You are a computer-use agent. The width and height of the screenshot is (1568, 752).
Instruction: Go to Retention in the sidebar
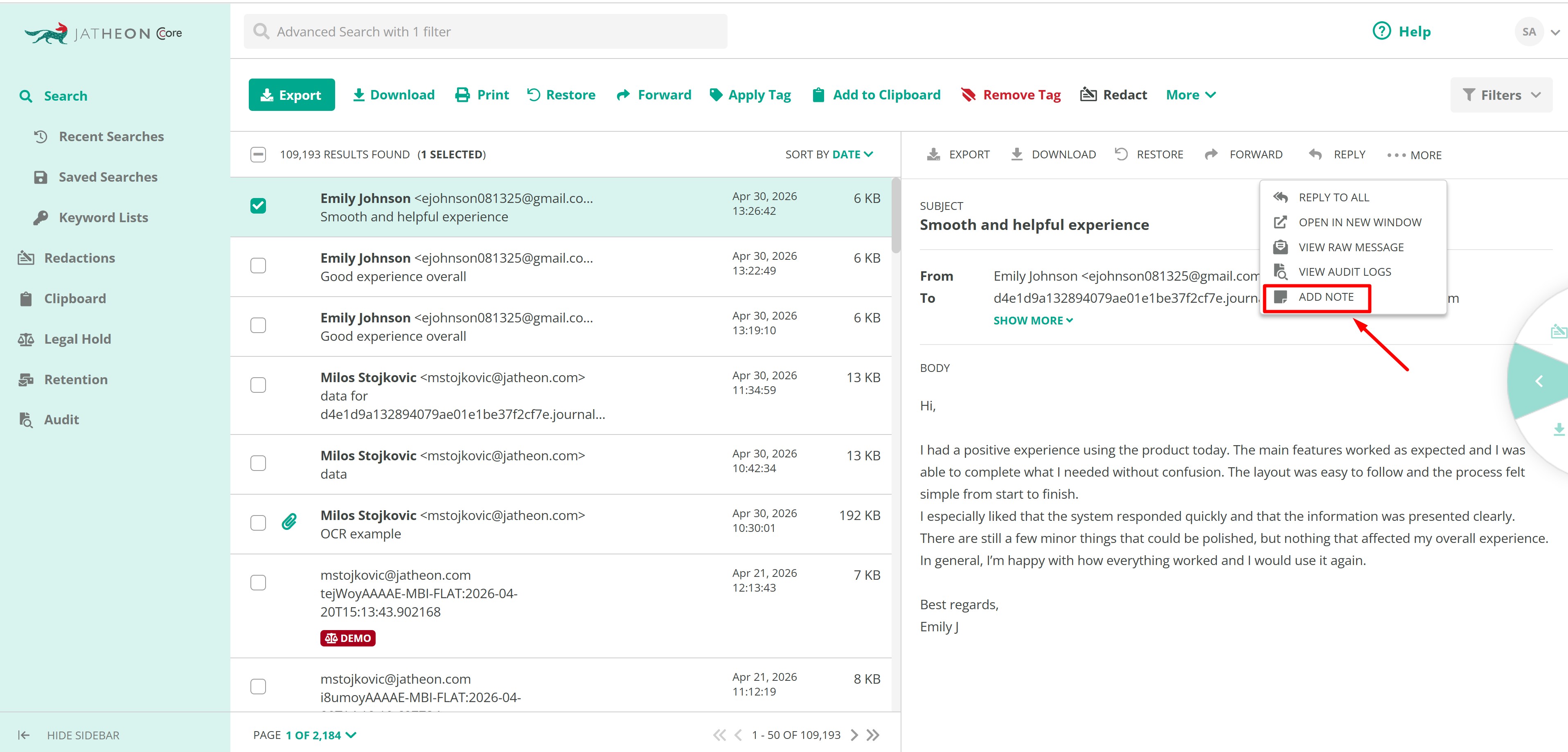click(x=63, y=380)
